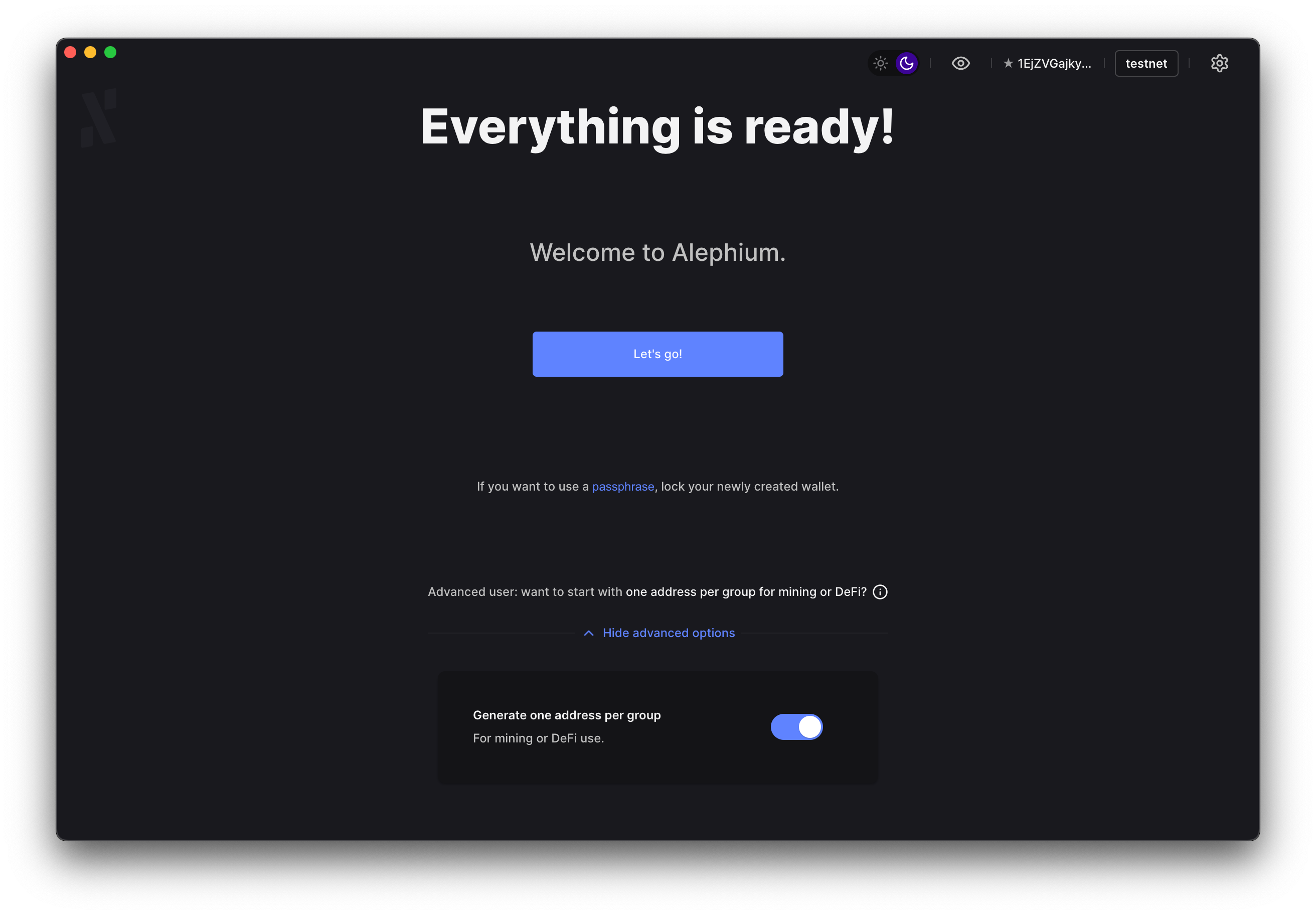Toggle dark mode moon icon
The image size is (1316, 915).
[907, 63]
